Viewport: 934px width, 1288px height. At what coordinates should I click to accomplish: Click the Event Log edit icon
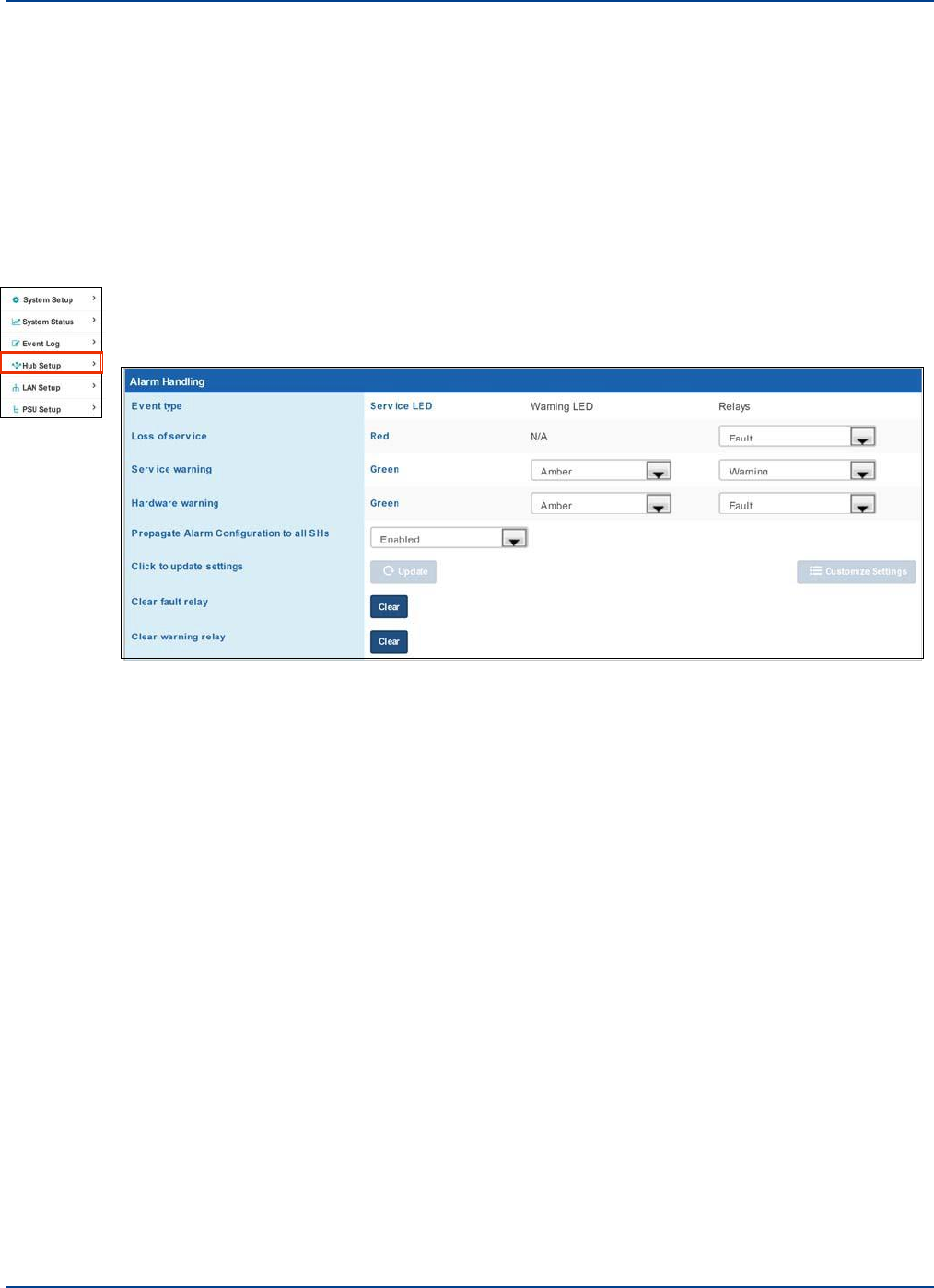pos(16,344)
